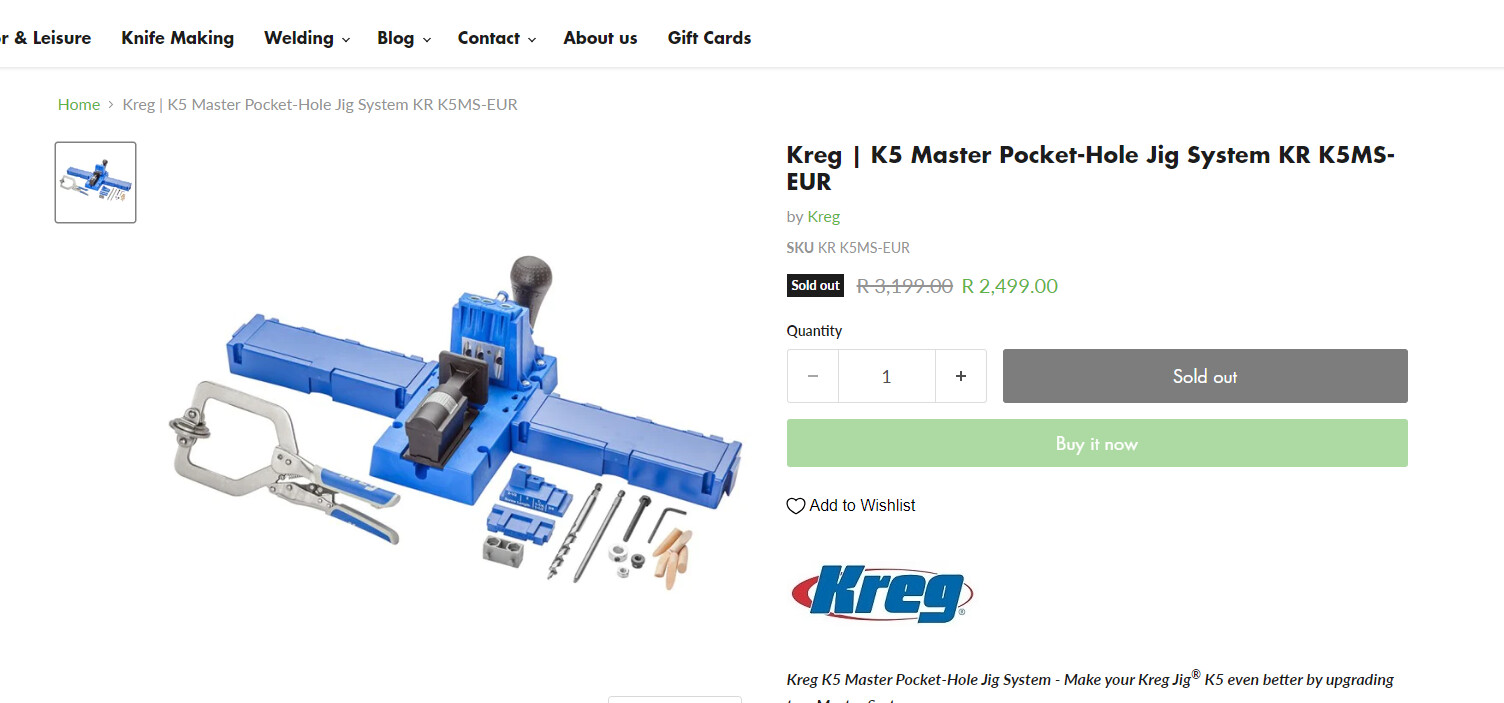Open the About us page

(600, 38)
